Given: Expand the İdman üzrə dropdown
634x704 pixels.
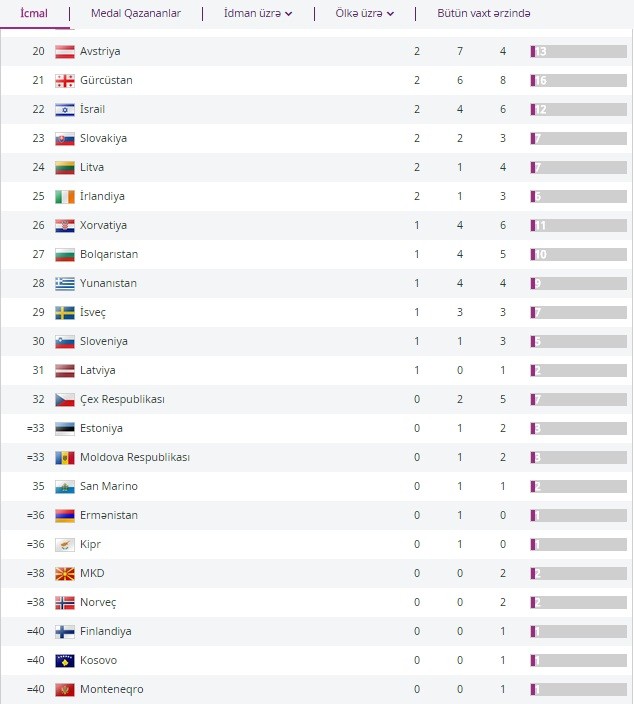Looking at the screenshot, I should point(258,14).
